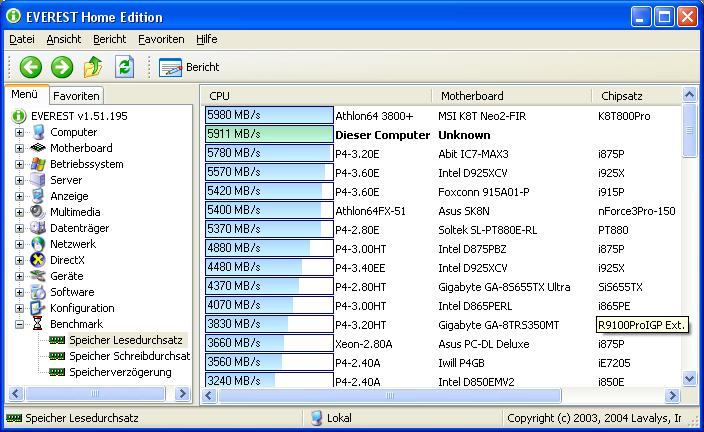This screenshot has width=704, height=432.
Task: Expand the Computer tree node
Action: tap(19, 132)
